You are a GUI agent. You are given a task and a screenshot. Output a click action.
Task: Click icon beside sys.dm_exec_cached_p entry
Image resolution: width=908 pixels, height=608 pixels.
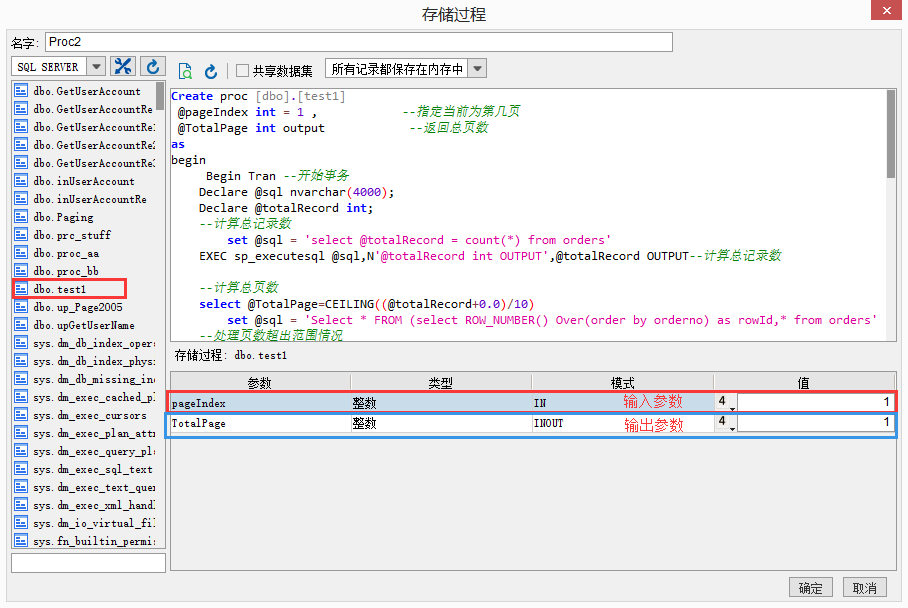(21, 397)
